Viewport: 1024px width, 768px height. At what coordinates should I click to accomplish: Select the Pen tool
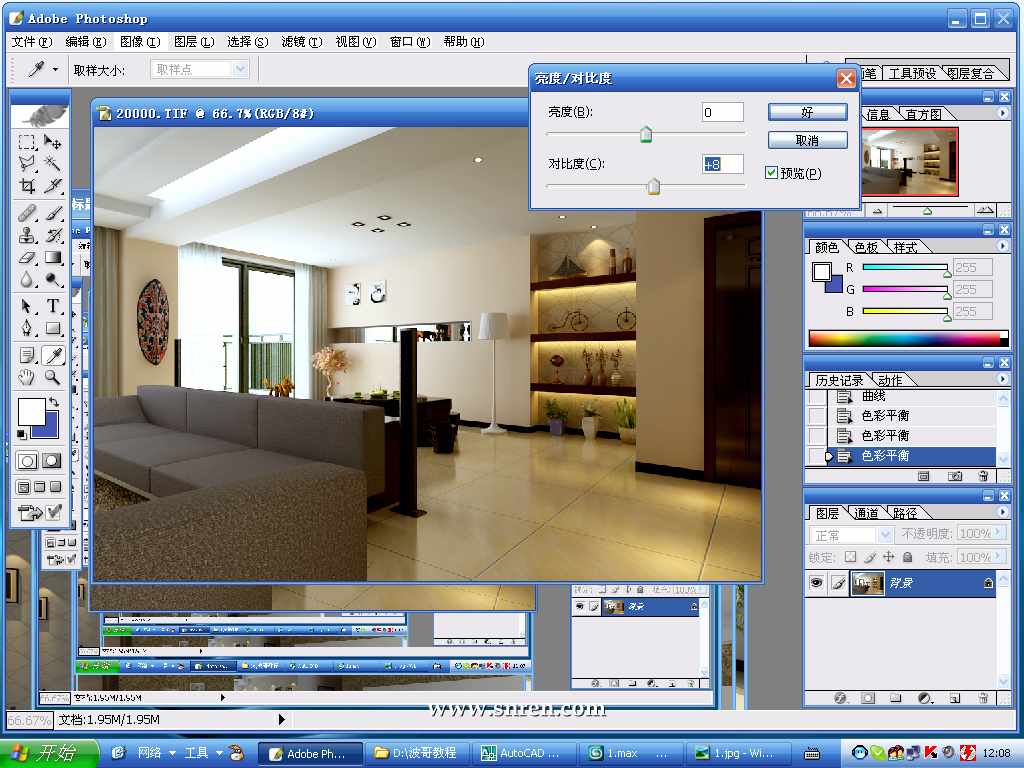27,328
